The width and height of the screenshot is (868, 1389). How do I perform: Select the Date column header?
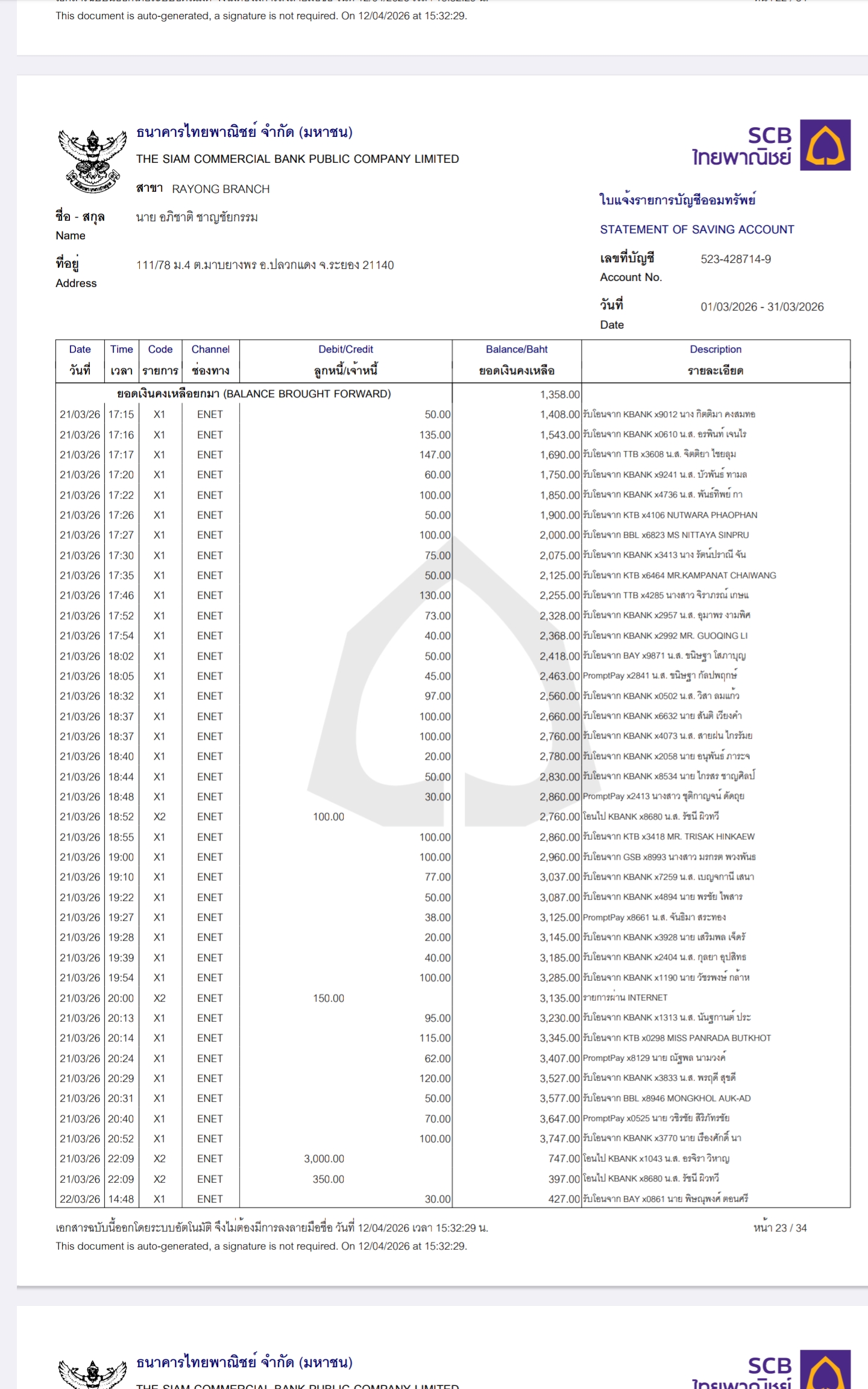click(80, 360)
